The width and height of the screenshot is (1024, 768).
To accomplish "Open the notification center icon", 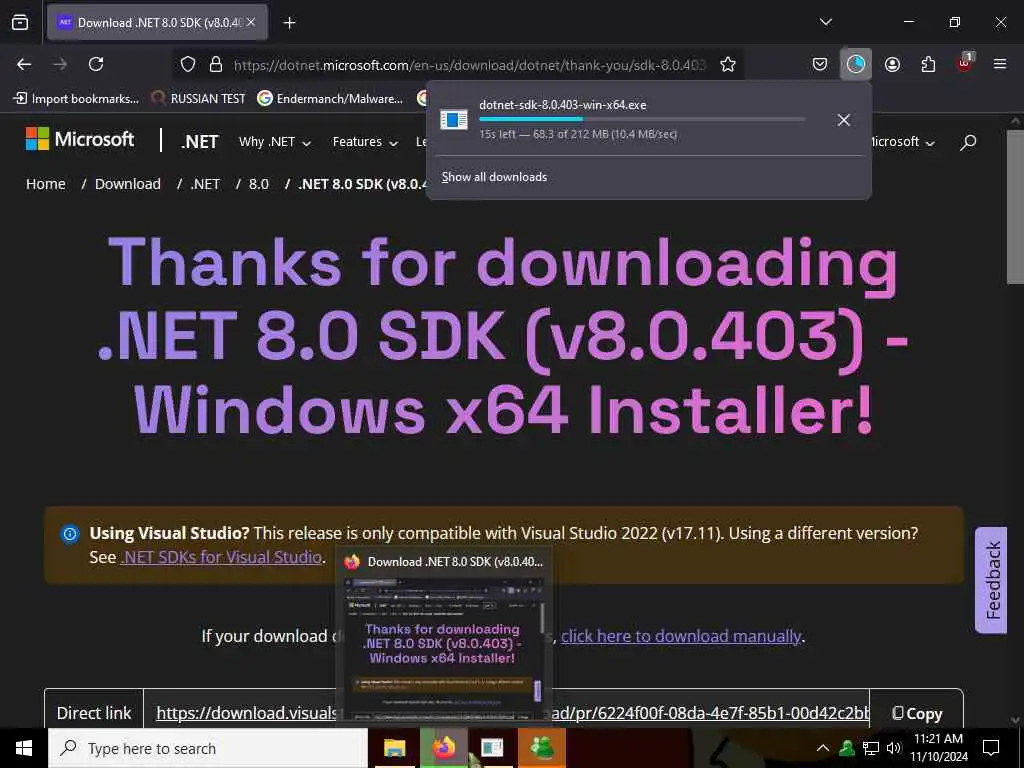I will pyautogui.click(x=991, y=748).
